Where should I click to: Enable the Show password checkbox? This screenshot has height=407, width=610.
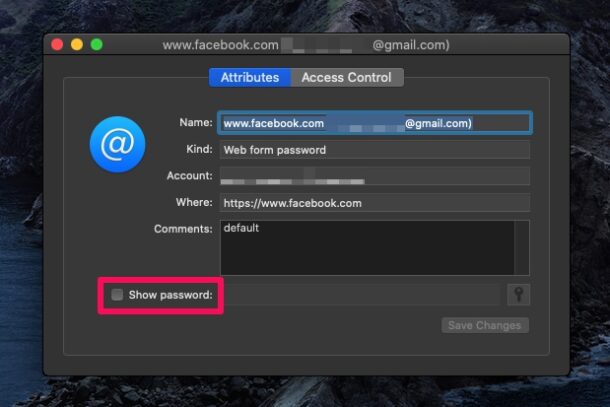point(117,295)
